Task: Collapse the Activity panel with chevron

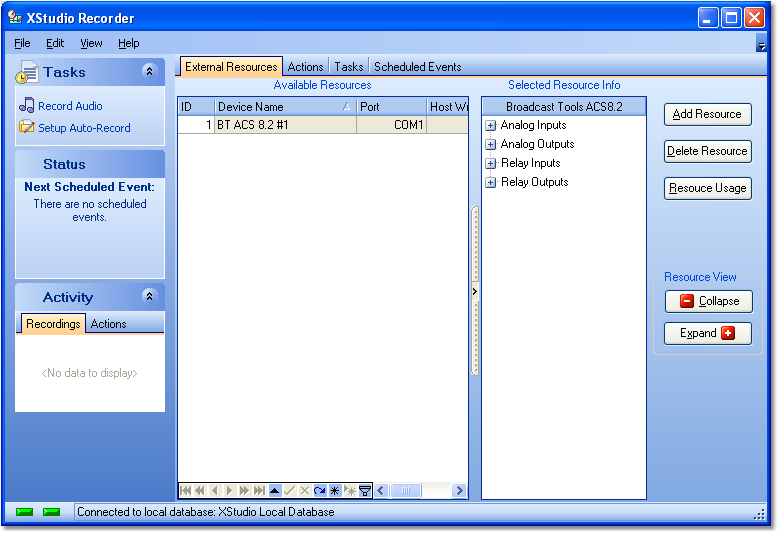Action: point(149,296)
